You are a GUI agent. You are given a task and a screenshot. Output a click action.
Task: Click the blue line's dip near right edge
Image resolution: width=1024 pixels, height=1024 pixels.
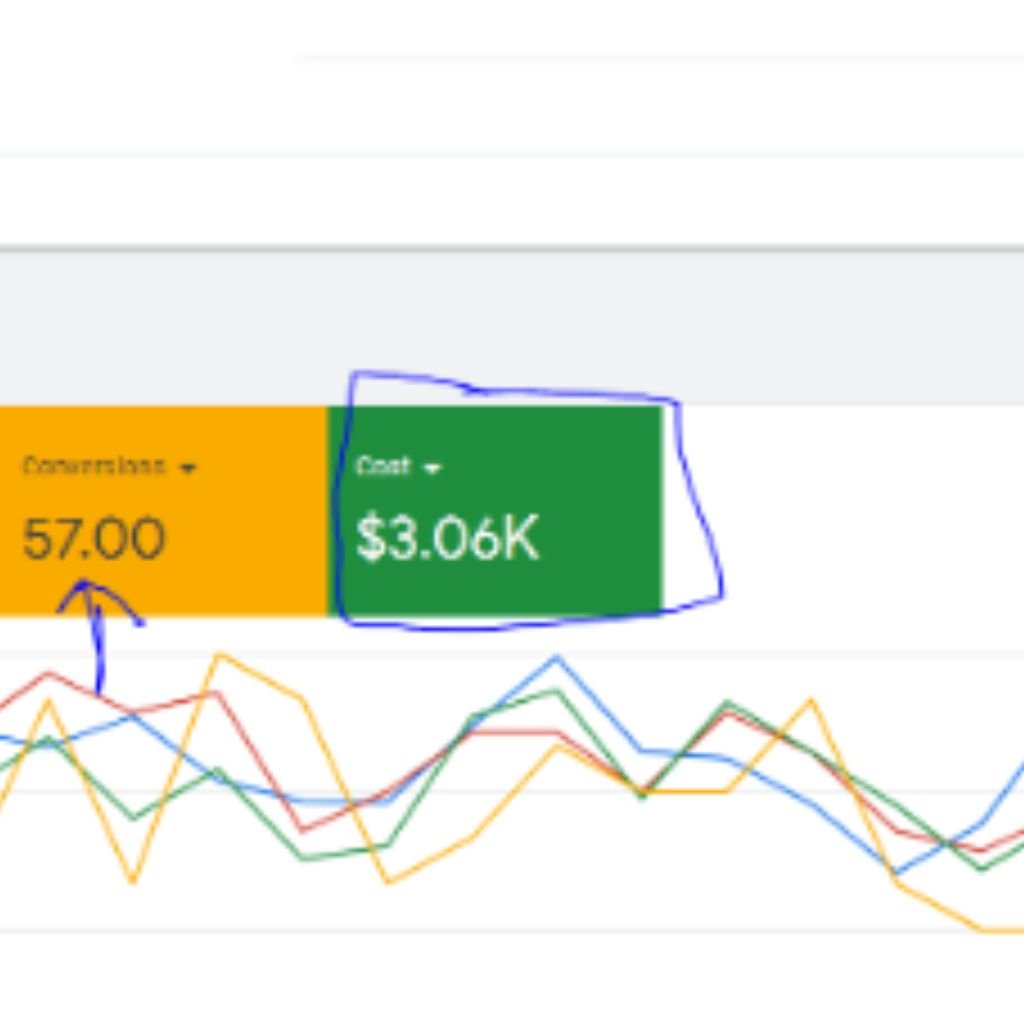(x=897, y=872)
